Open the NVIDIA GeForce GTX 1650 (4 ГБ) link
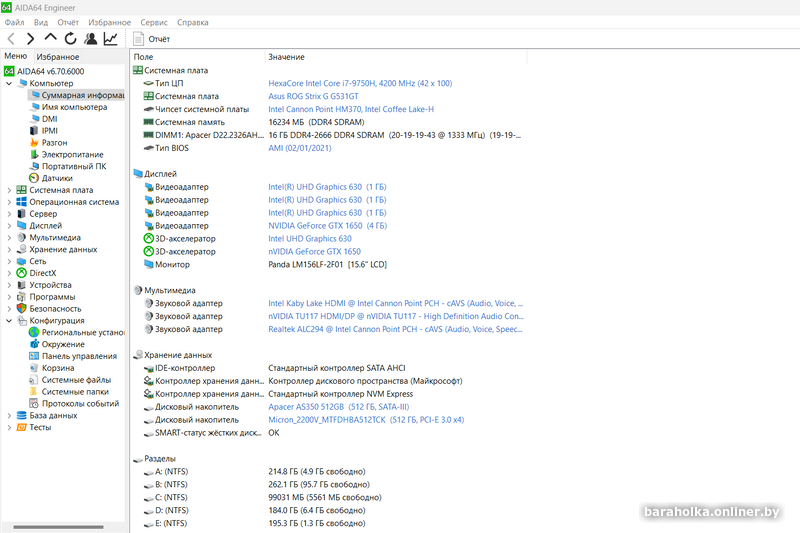The width and height of the screenshot is (800, 533). [x=328, y=225]
